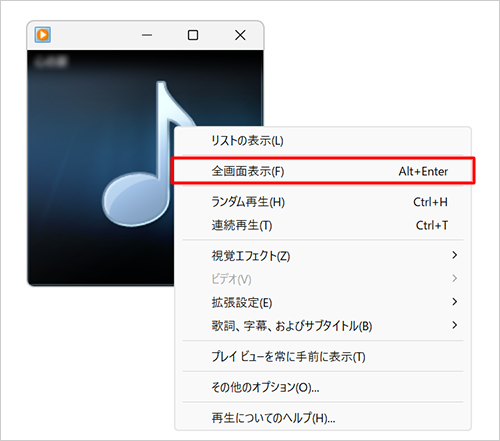Click the Alt+Enter shortcut label
This screenshot has width=500, height=441.
[423, 171]
